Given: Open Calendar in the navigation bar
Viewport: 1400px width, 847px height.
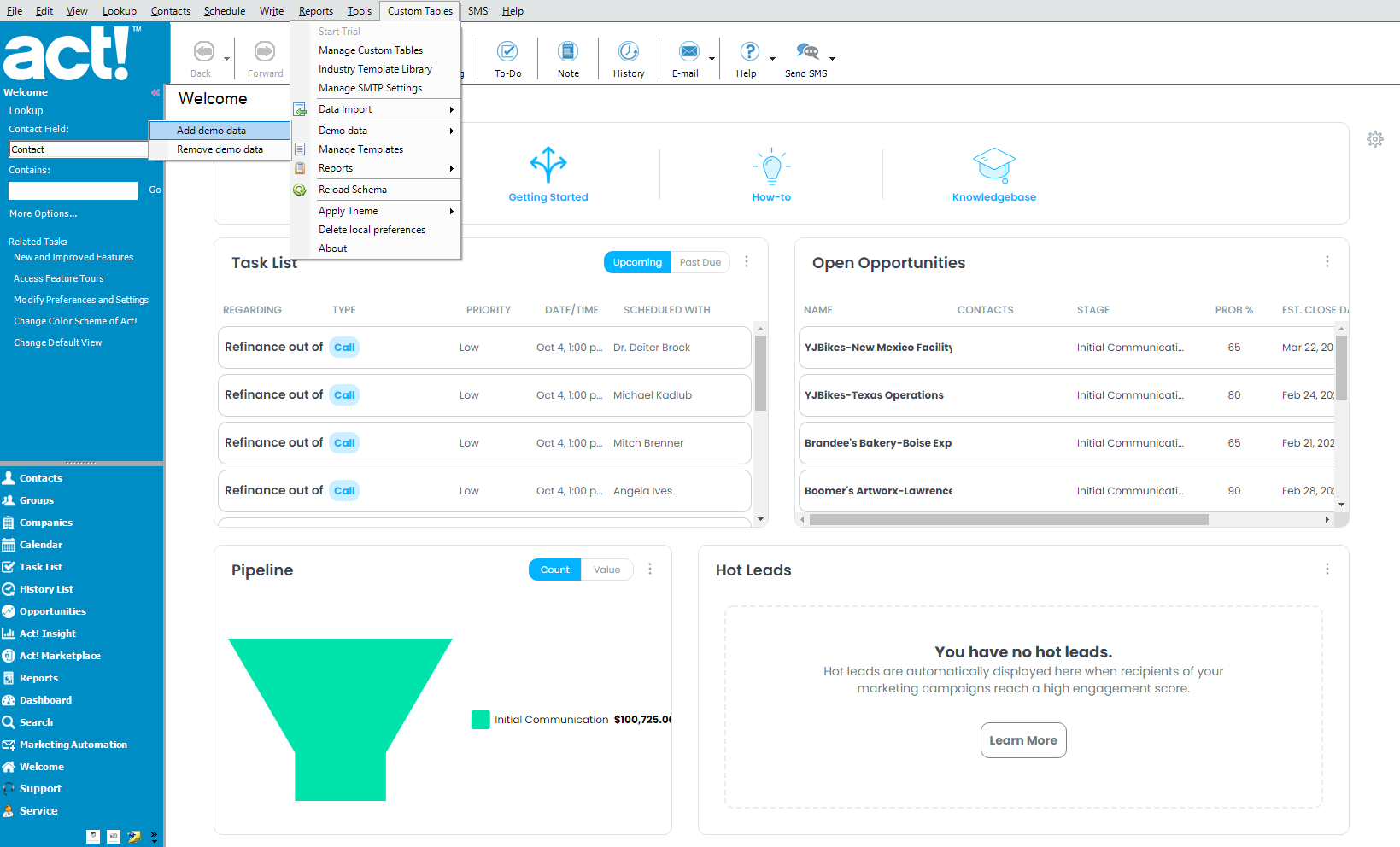Looking at the screenshot, I should click(x=41, y=545).
